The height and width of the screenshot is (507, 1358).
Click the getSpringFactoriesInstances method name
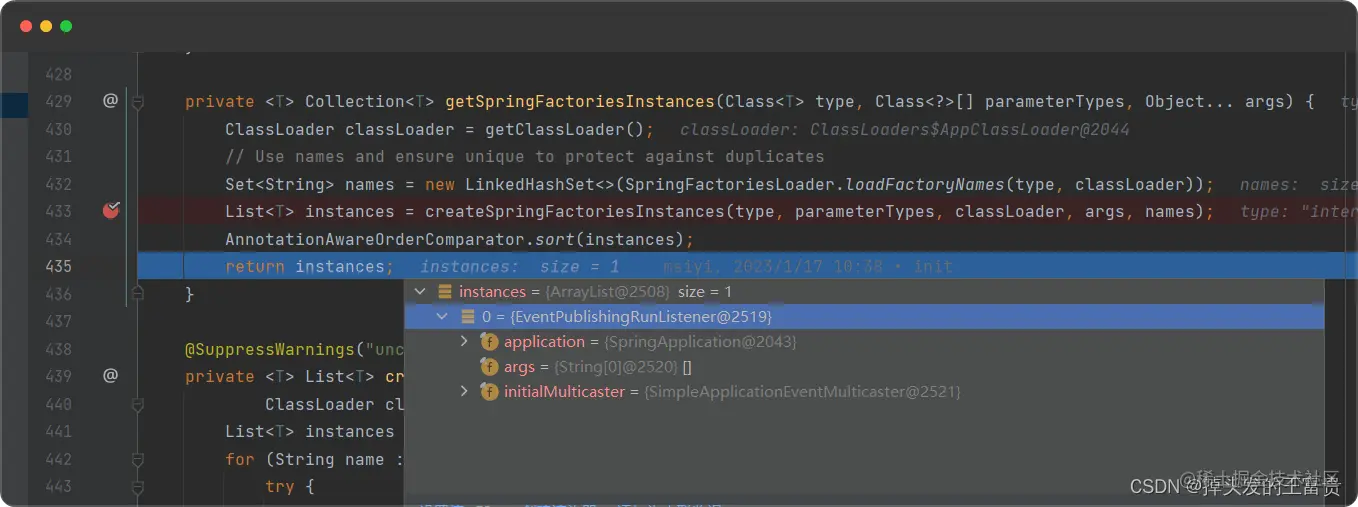(580, 102)
